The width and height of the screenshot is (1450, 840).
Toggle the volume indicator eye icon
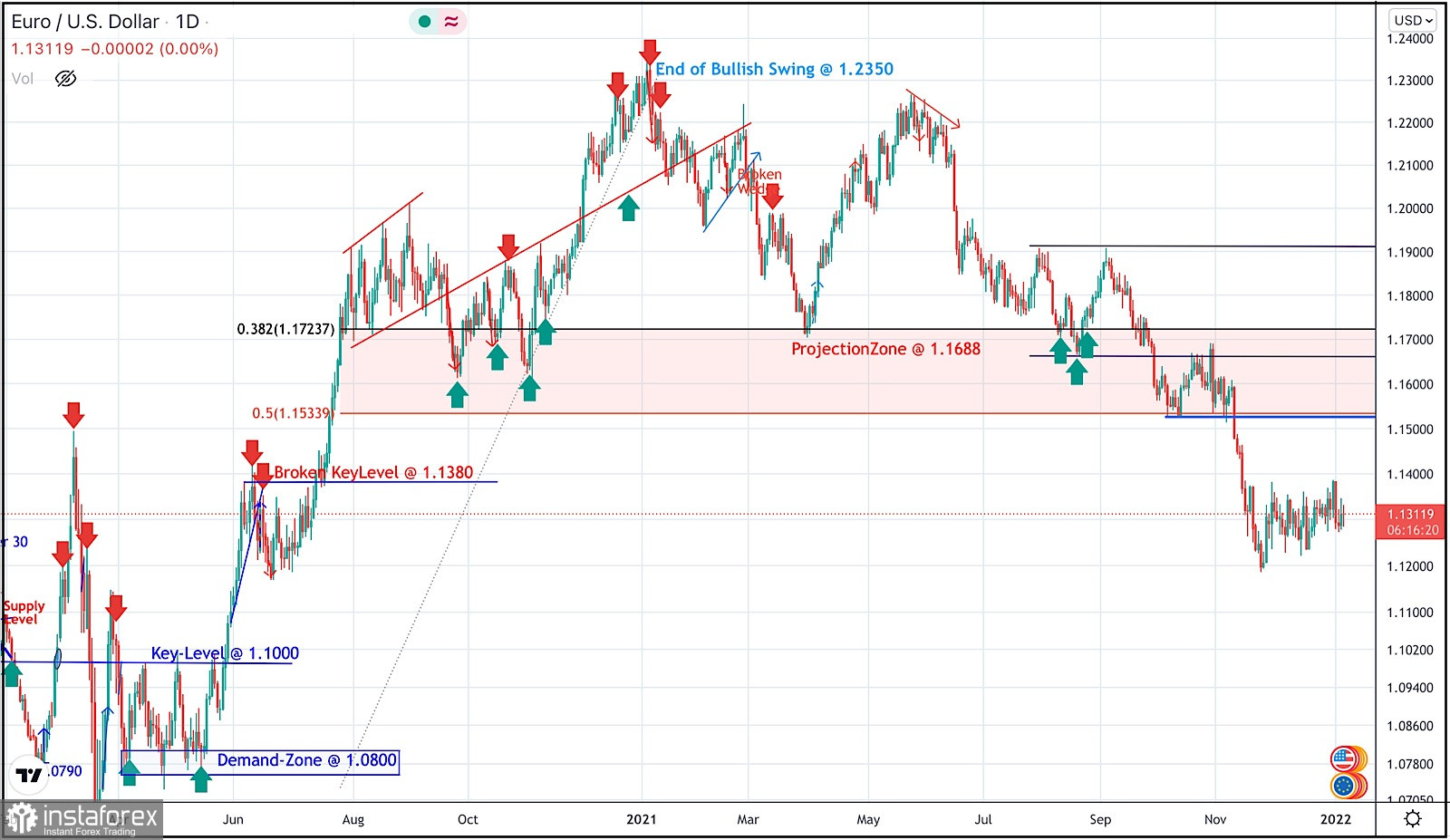65,79
